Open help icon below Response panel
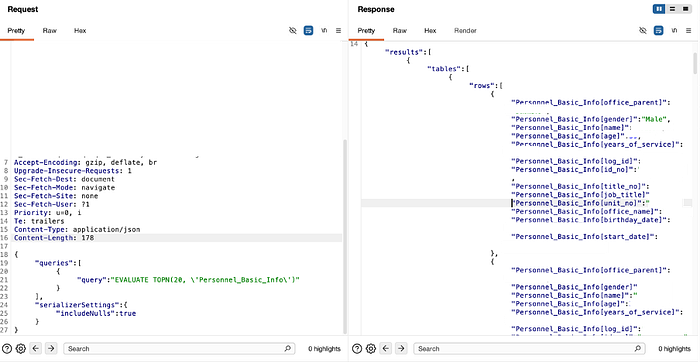This screenshot has width=700, height=362. (x=357, y=349)
